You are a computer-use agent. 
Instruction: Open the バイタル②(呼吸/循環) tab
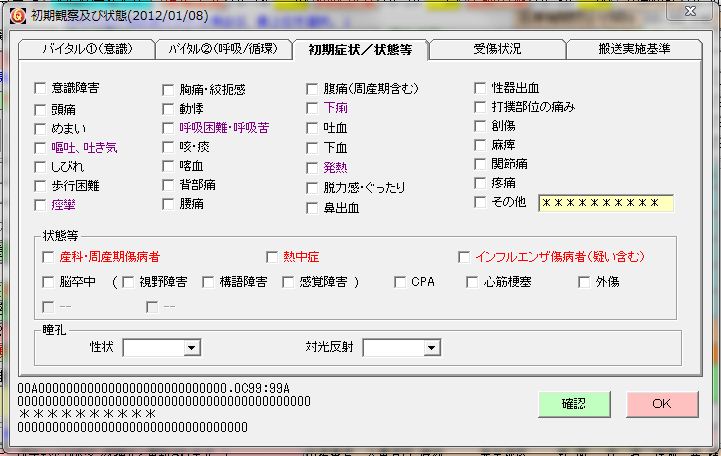point(223,49)
